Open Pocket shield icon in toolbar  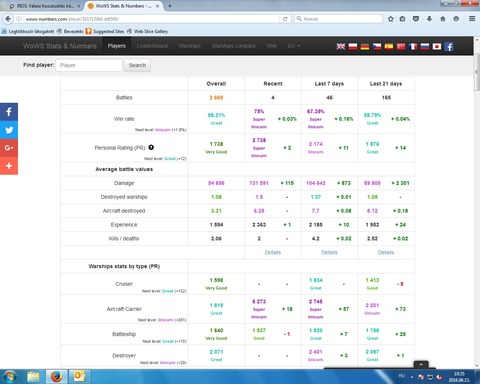pos(416,19)
